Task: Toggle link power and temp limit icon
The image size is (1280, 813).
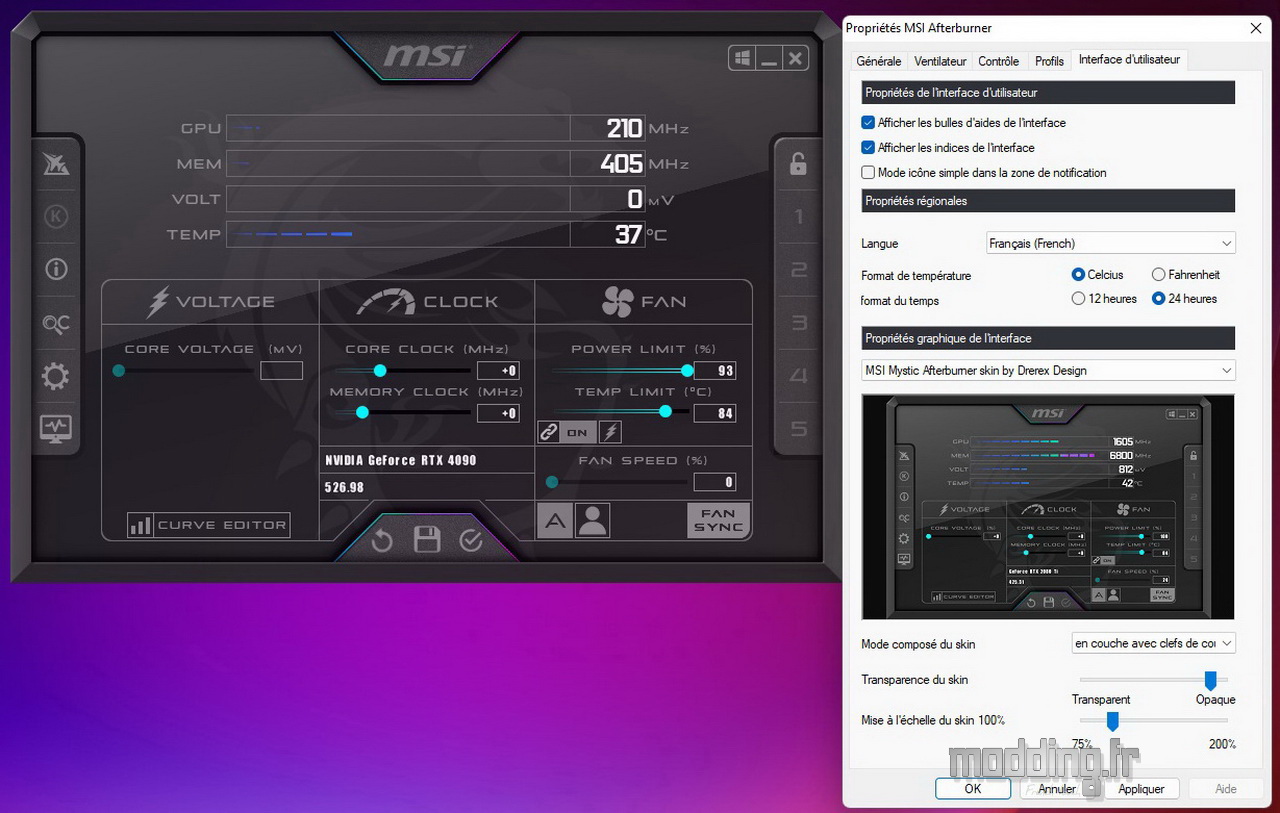Action: coord(549,433)
